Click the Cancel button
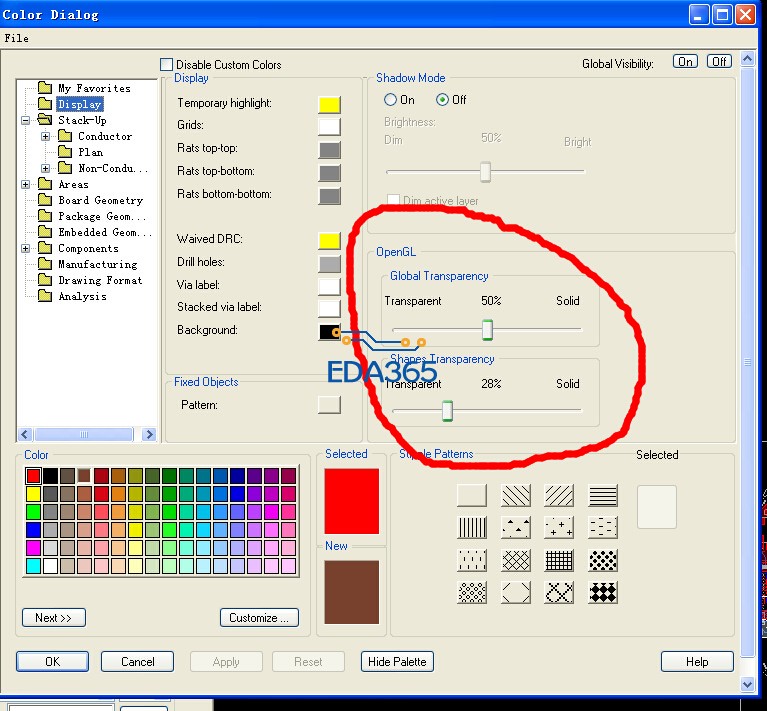Viewport: 767px width, 711px height. pyautogui.click(x=137, y=662)
